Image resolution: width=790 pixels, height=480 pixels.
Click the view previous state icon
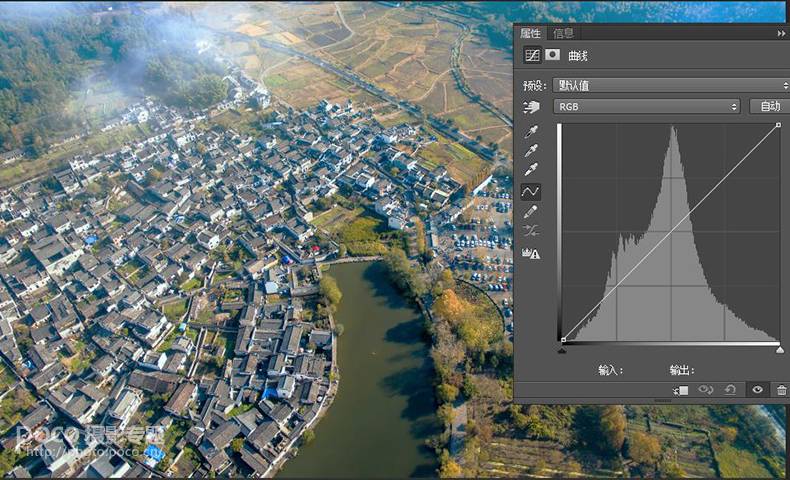[x=706, y=390]
